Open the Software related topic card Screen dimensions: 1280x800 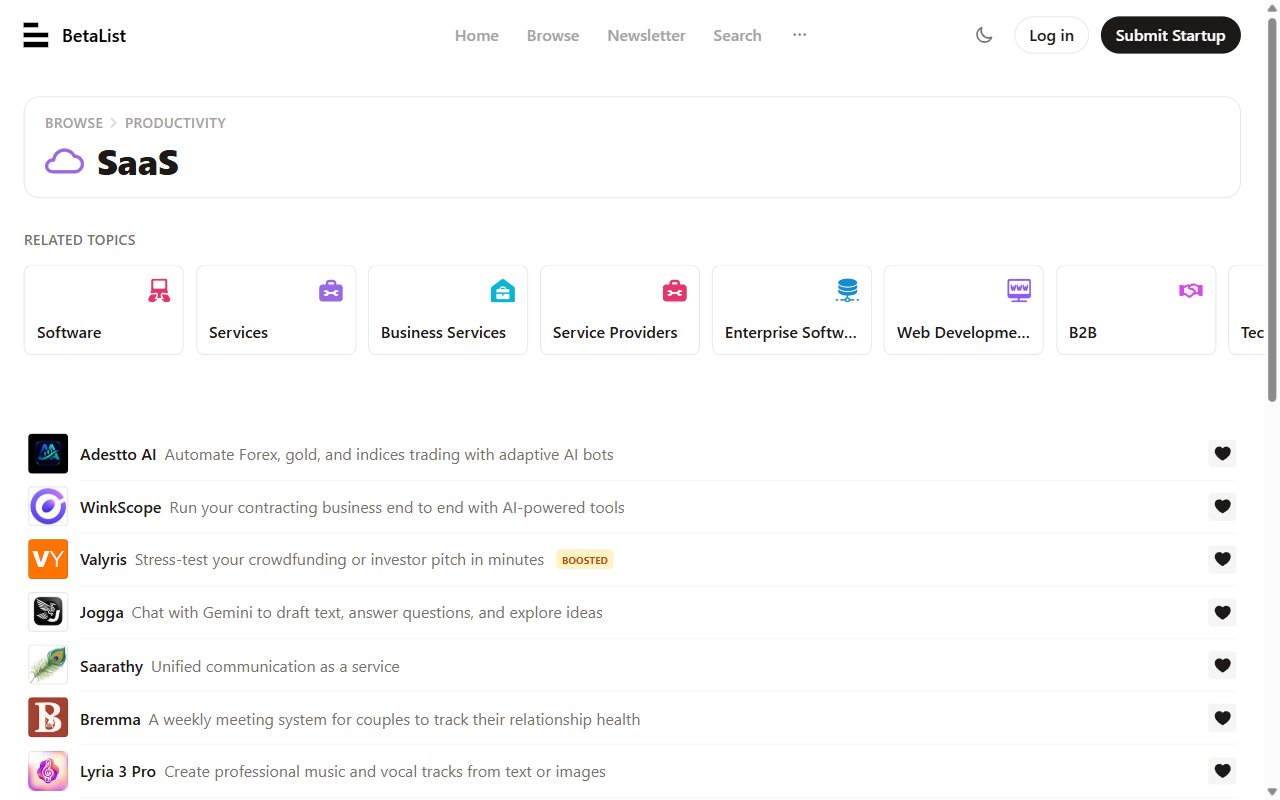point(104,310)
